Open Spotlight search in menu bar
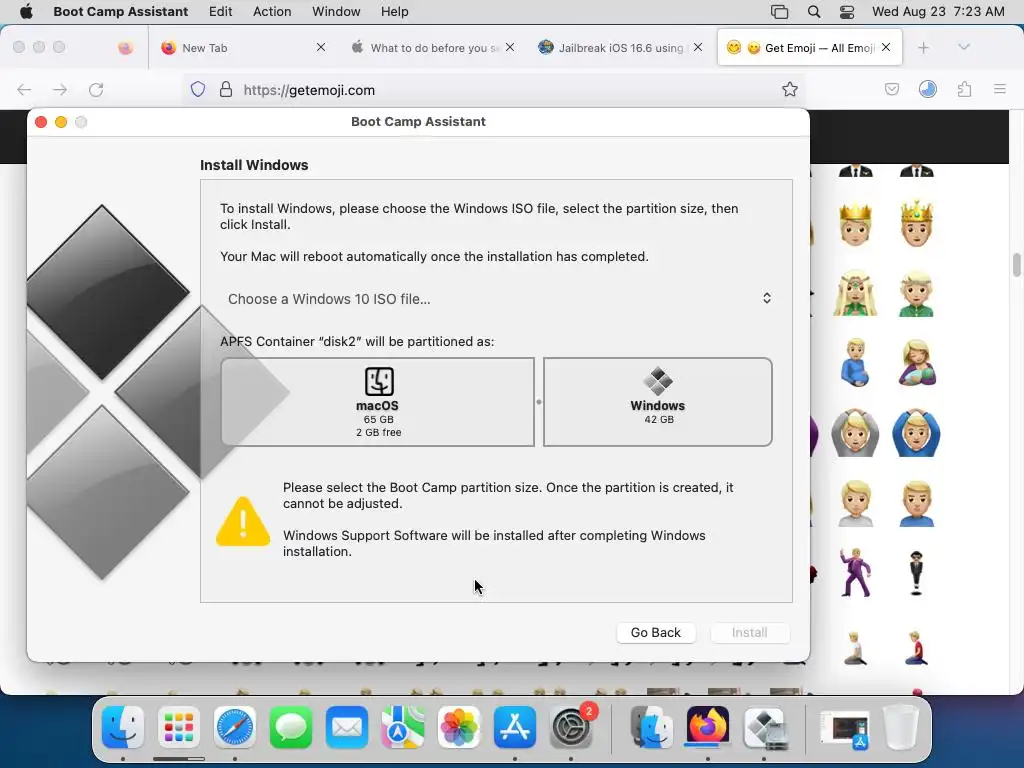 [813, 12]
